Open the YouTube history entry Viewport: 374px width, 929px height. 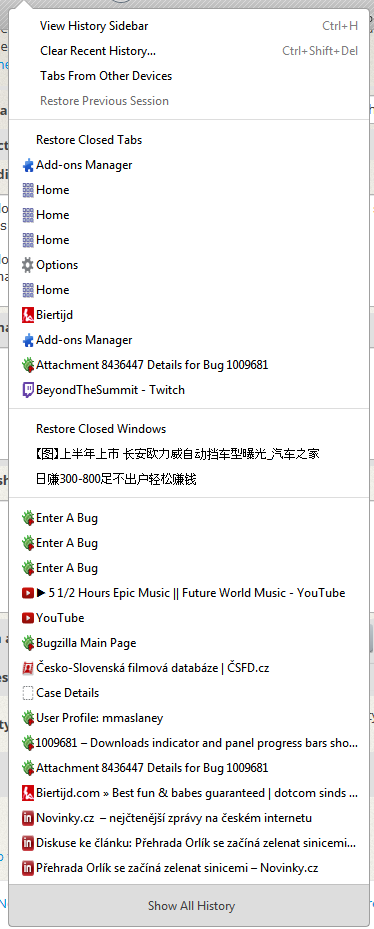pos(188,618)
